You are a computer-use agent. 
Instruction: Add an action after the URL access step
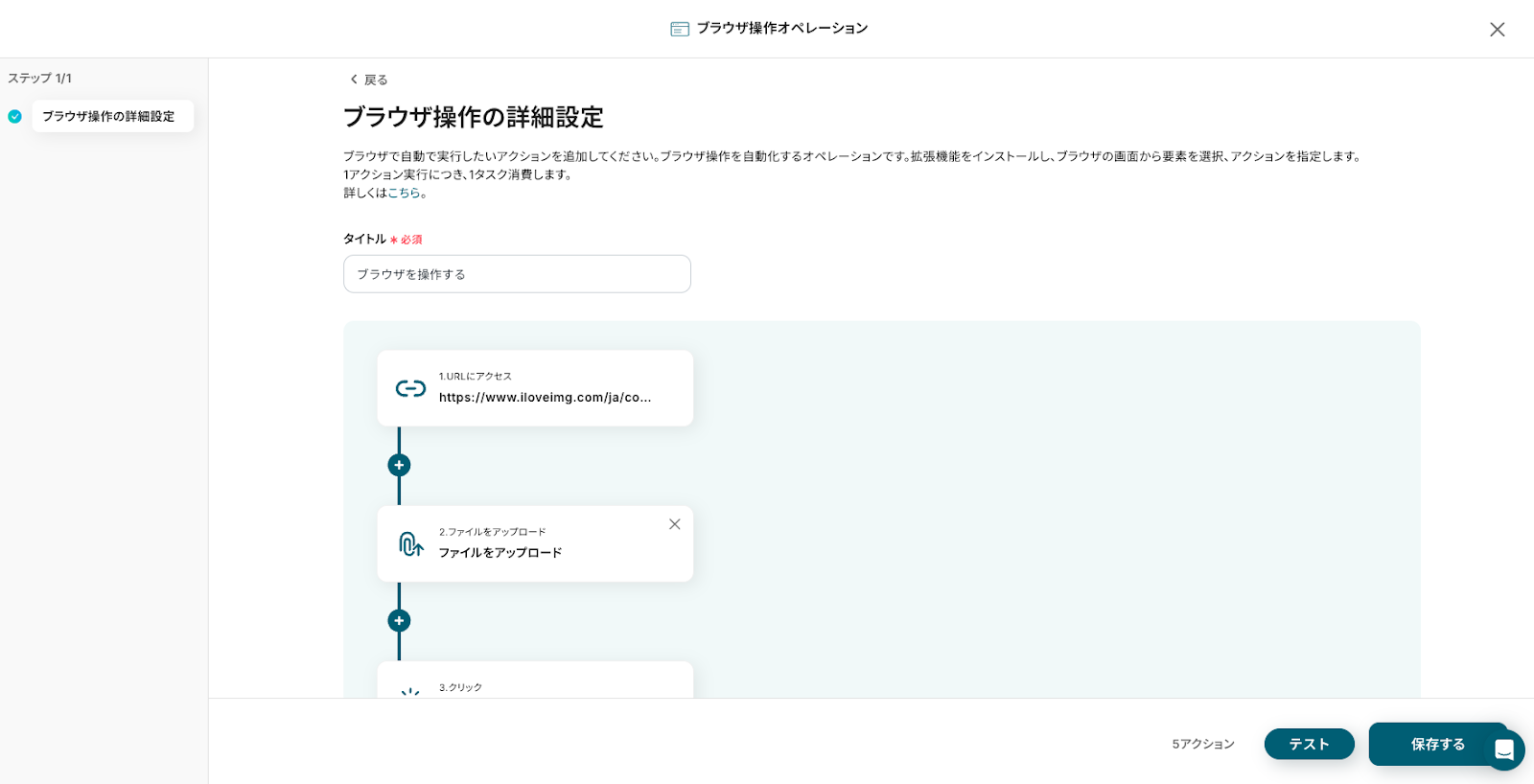coord(399,465)
